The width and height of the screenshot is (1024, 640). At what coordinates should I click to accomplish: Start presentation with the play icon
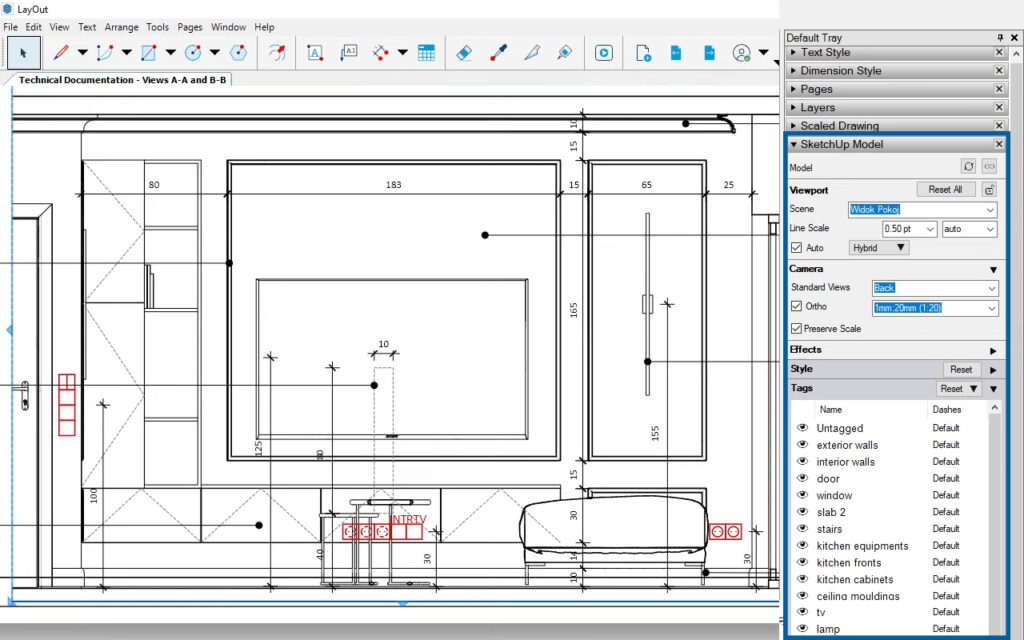pyautogui.click(x=604, y=52)
